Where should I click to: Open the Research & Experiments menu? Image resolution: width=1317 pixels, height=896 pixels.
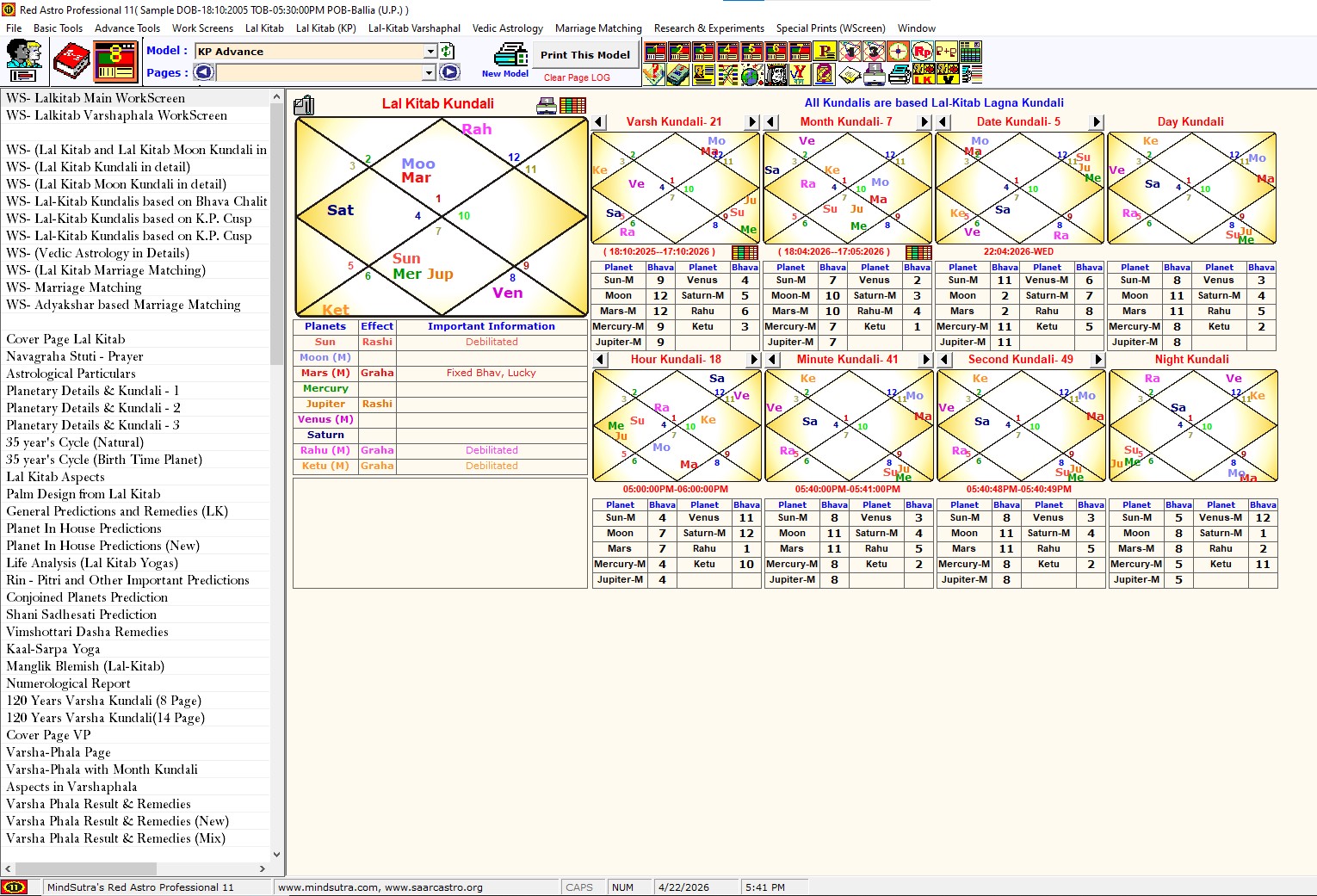[709, 28]
